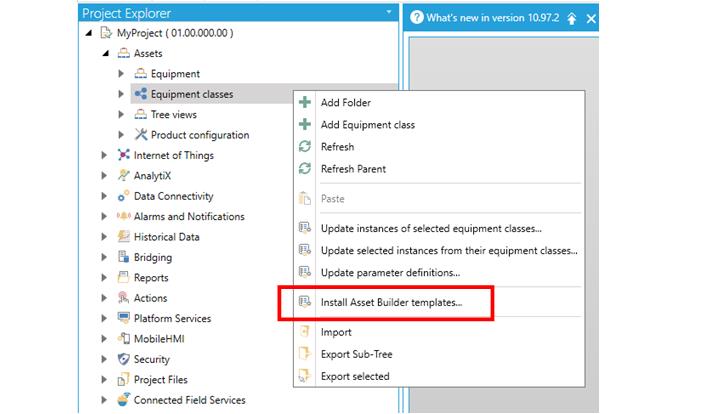This screenshot has height=414, width=708.
Task: Click the Alarms and Notifications icon
Action: click(x=124, y=217)
